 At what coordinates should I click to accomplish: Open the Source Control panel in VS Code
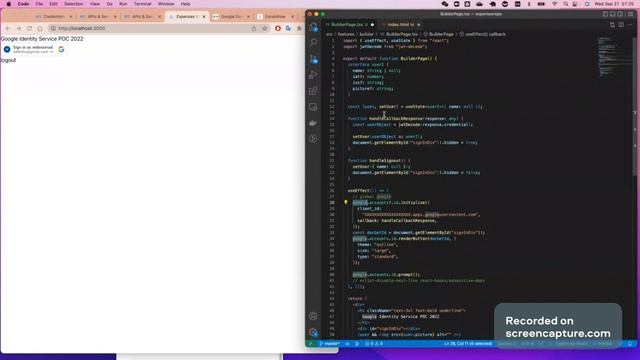point(313,59)
